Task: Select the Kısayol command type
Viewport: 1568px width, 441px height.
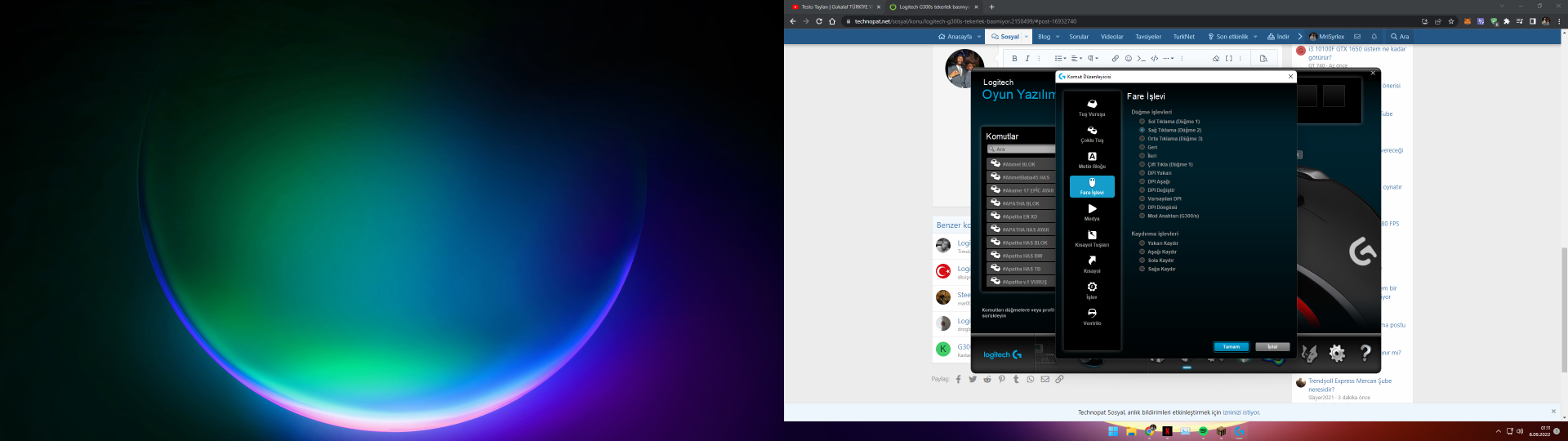Action: [x=1092, y=265]
